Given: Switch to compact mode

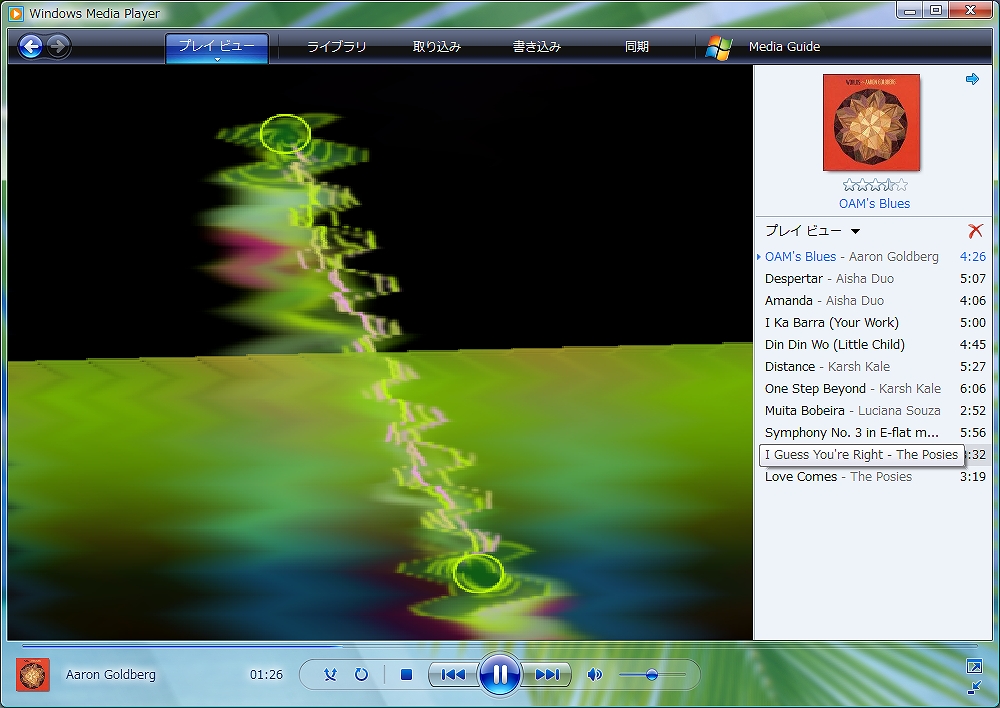Looking at the screenshot, I should [974, 687].
